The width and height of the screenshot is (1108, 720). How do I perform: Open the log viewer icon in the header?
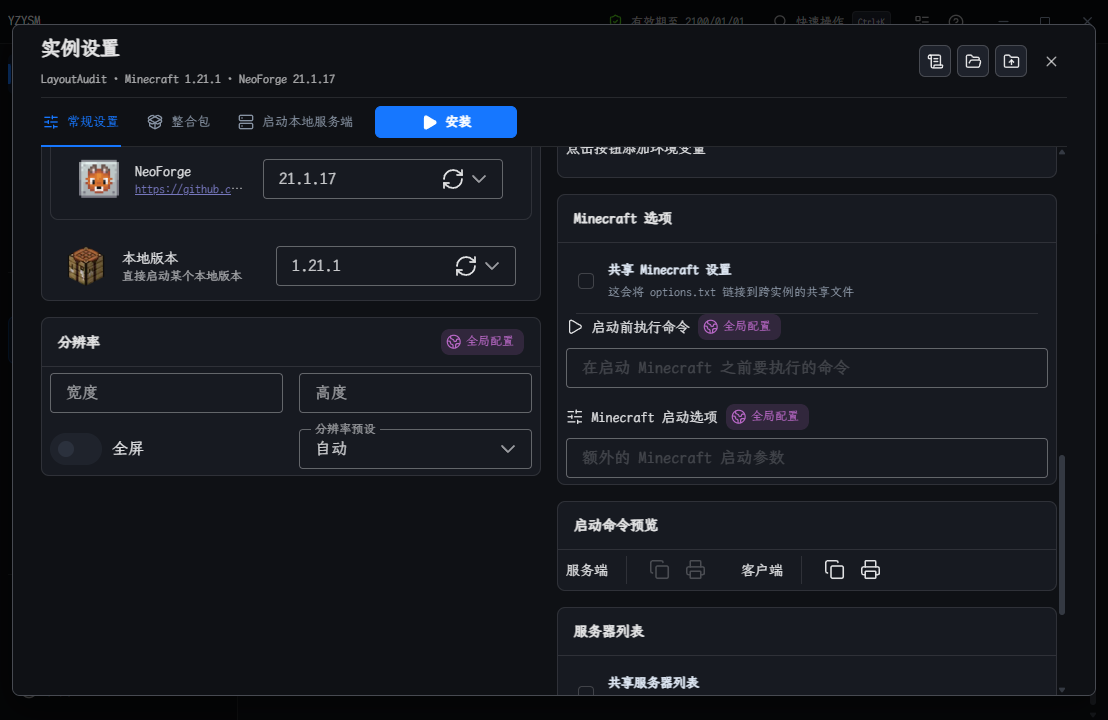(x=935, y=61)
